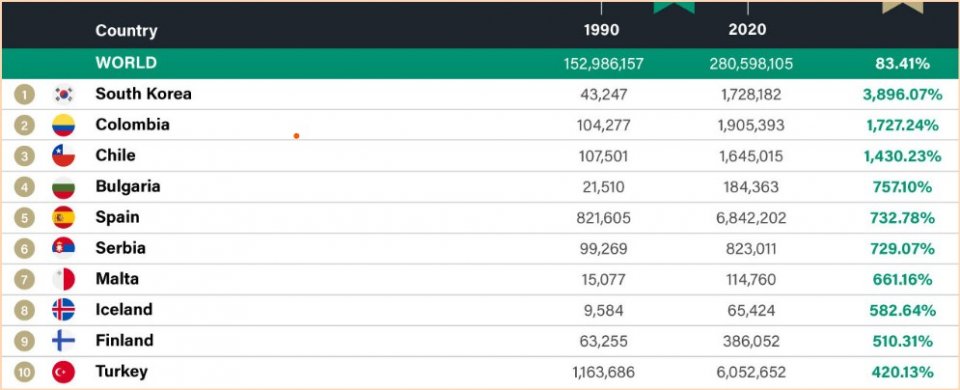Select the Chile flag icon
Screen dimensions: 960x390
(x=63, y=156)
